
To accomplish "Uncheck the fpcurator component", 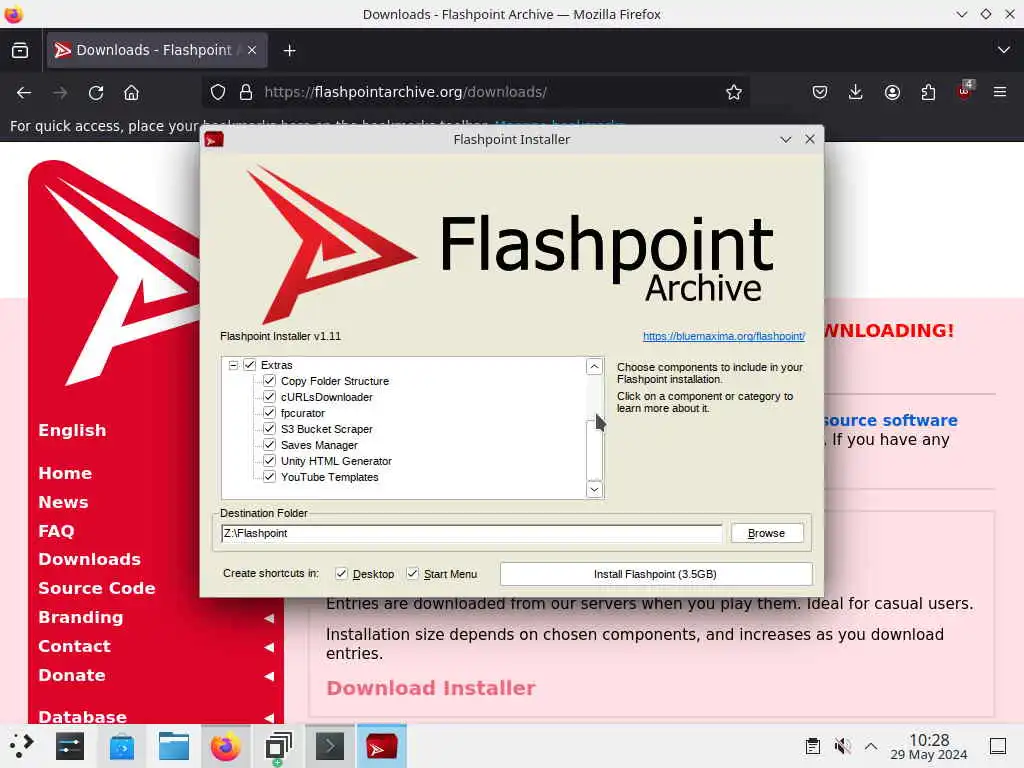I will (269, 413).
